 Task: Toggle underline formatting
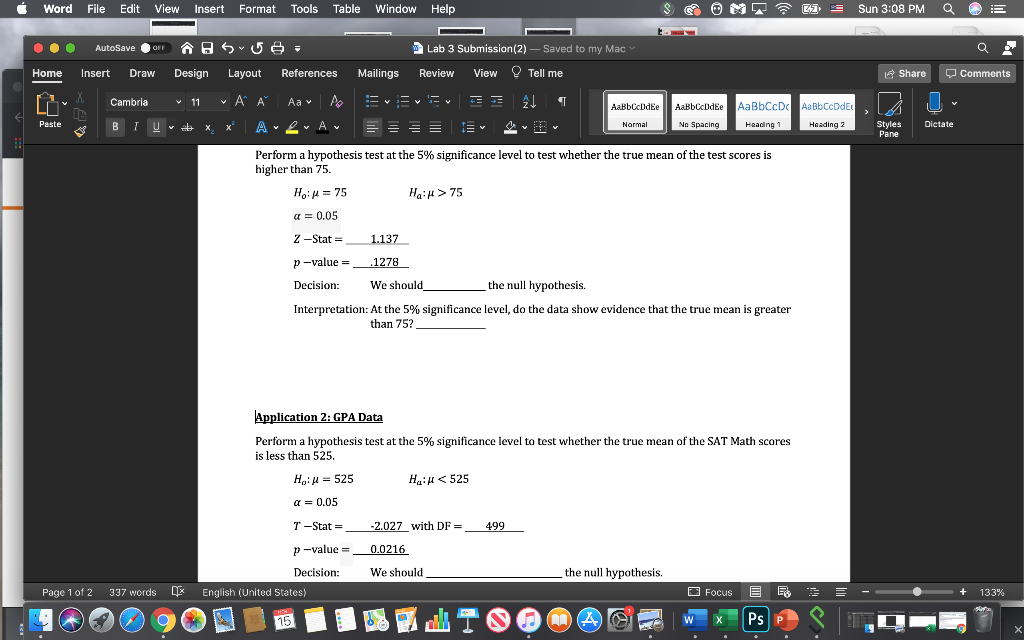coord(157,127)
